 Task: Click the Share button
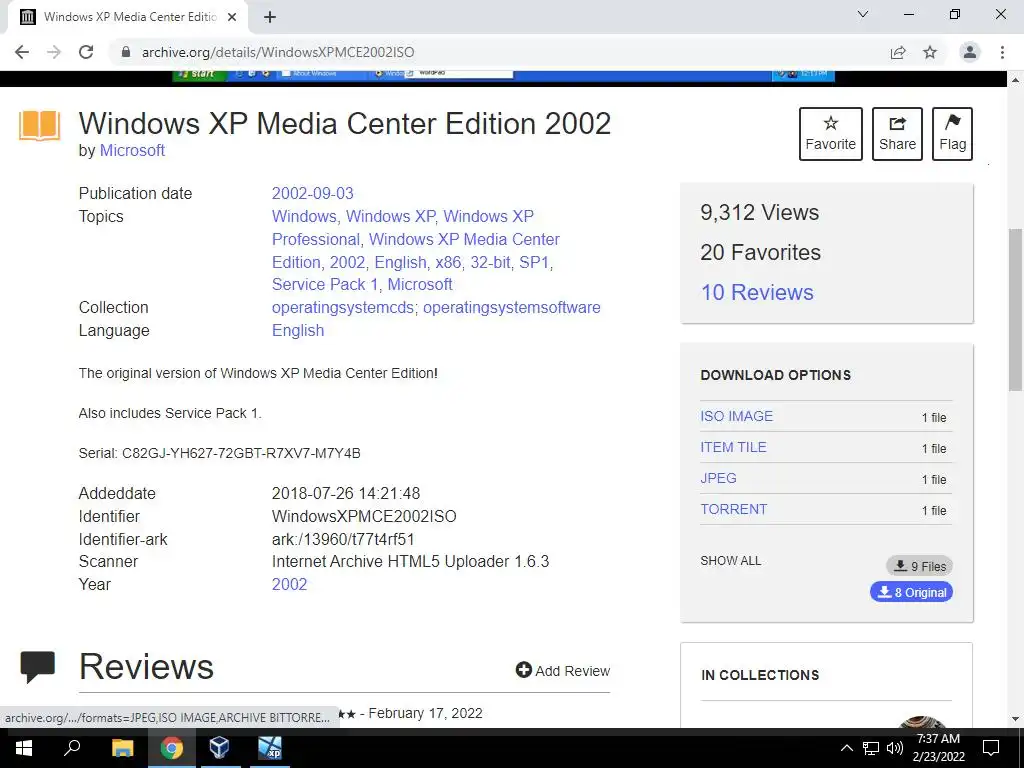[x=897, y=134]
